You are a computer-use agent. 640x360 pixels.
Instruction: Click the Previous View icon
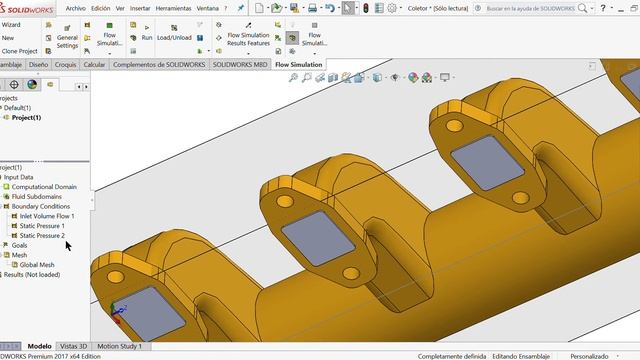pos(320,77)
